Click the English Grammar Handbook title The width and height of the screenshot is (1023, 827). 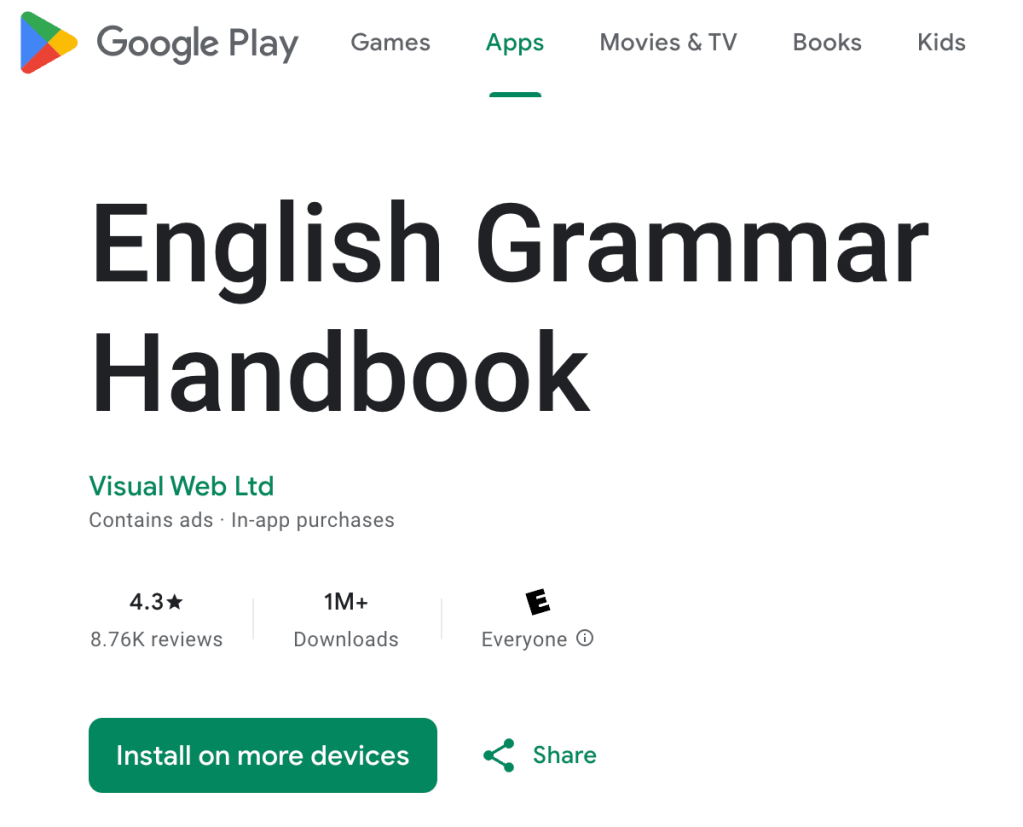coord(509,310)
